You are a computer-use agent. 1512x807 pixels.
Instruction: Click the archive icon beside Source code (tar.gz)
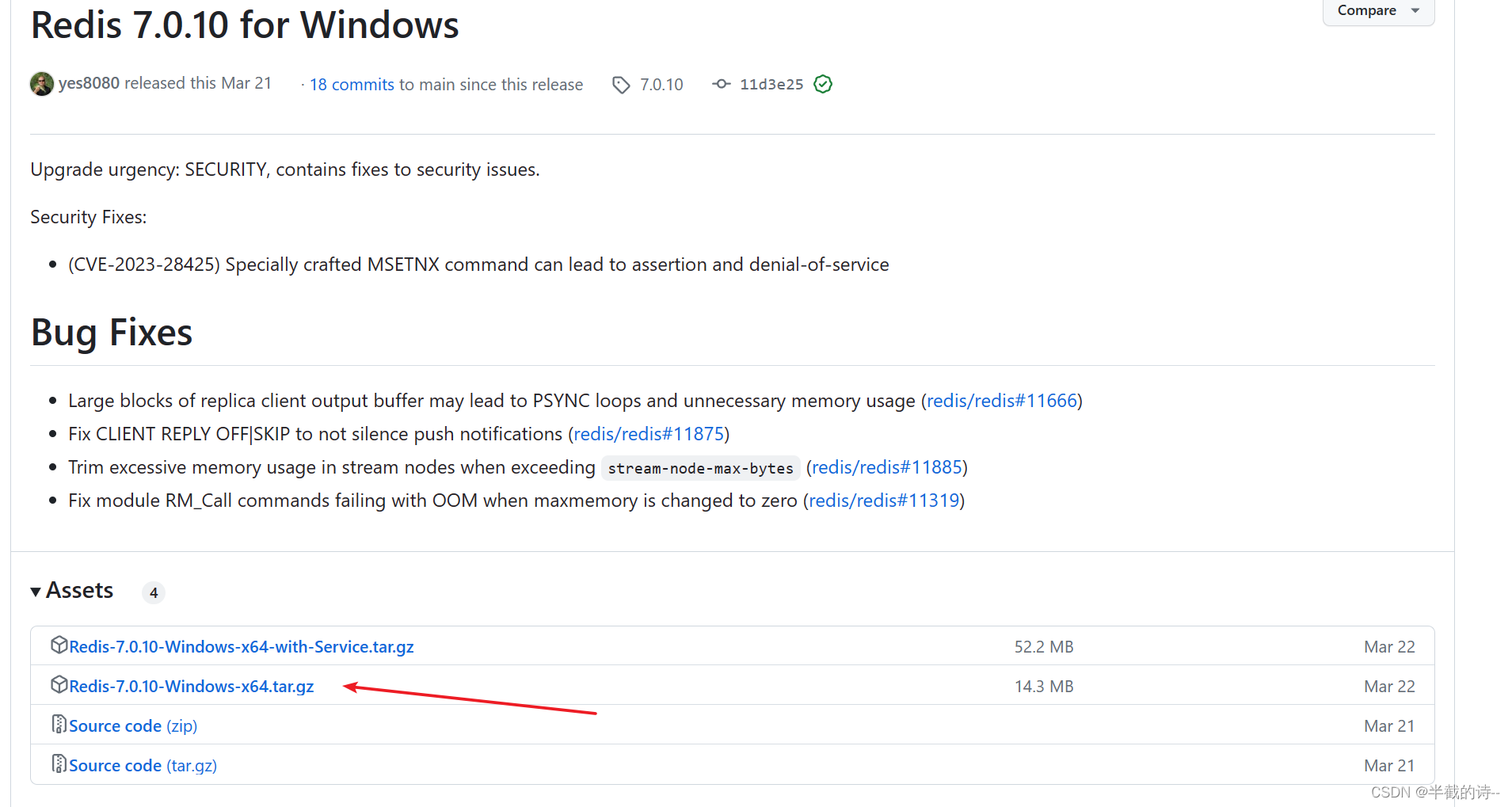pos(58,764)
